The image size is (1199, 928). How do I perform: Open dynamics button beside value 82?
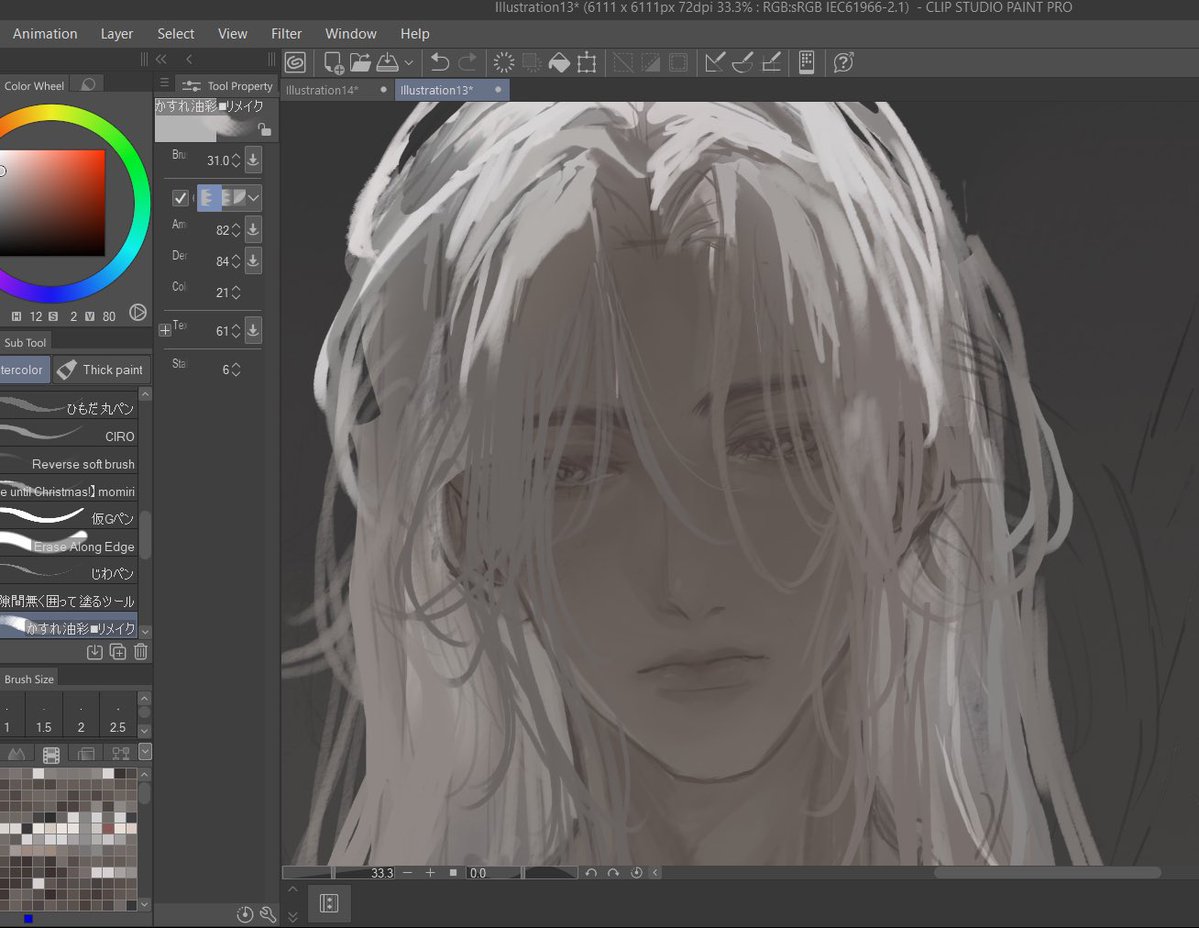(x=253, y=229)
